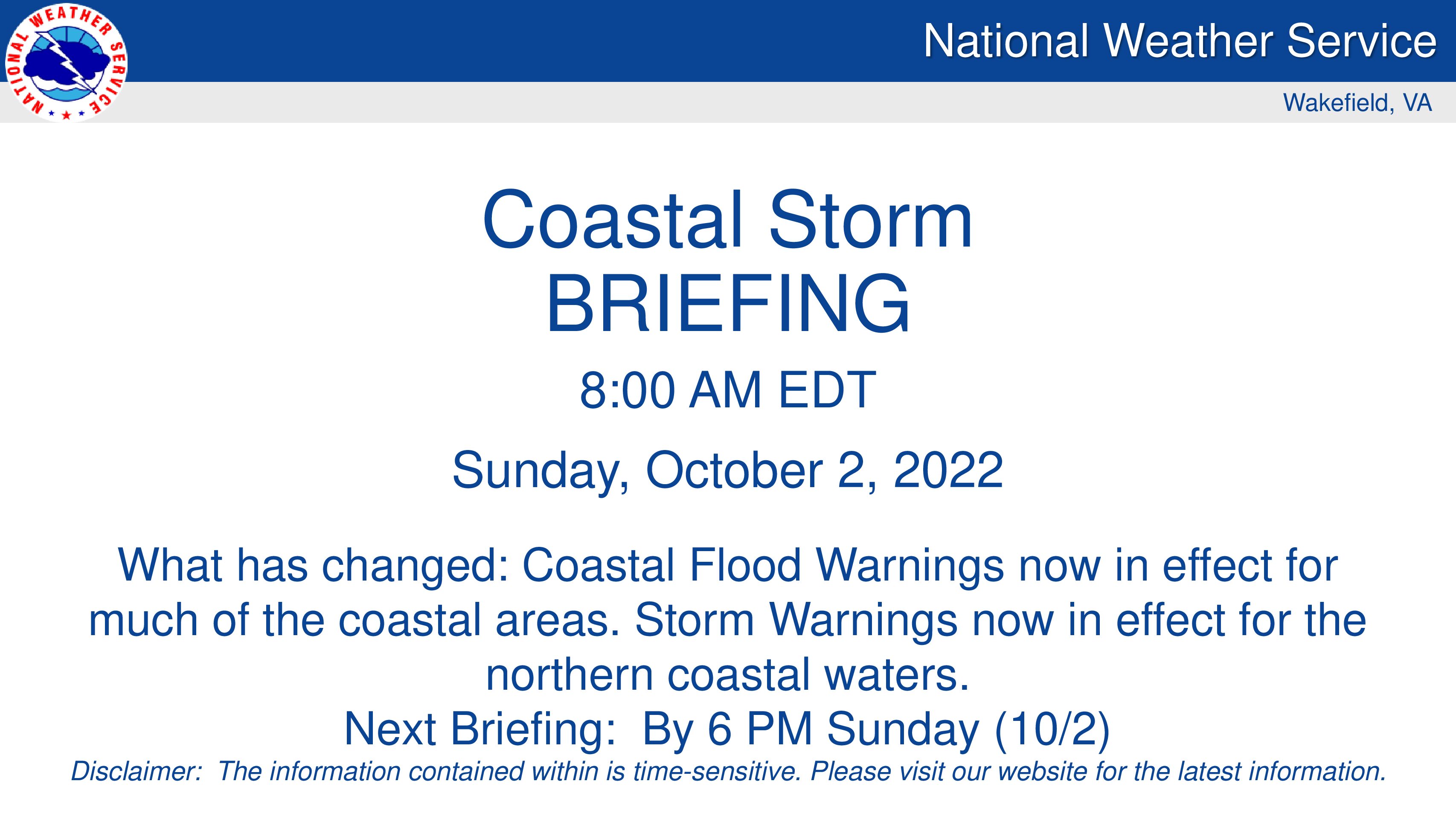Click the word "Disclaimer:" at the bottom
Screen dimensions: 1456x819
pyautogui.click(x=136, y=772)
